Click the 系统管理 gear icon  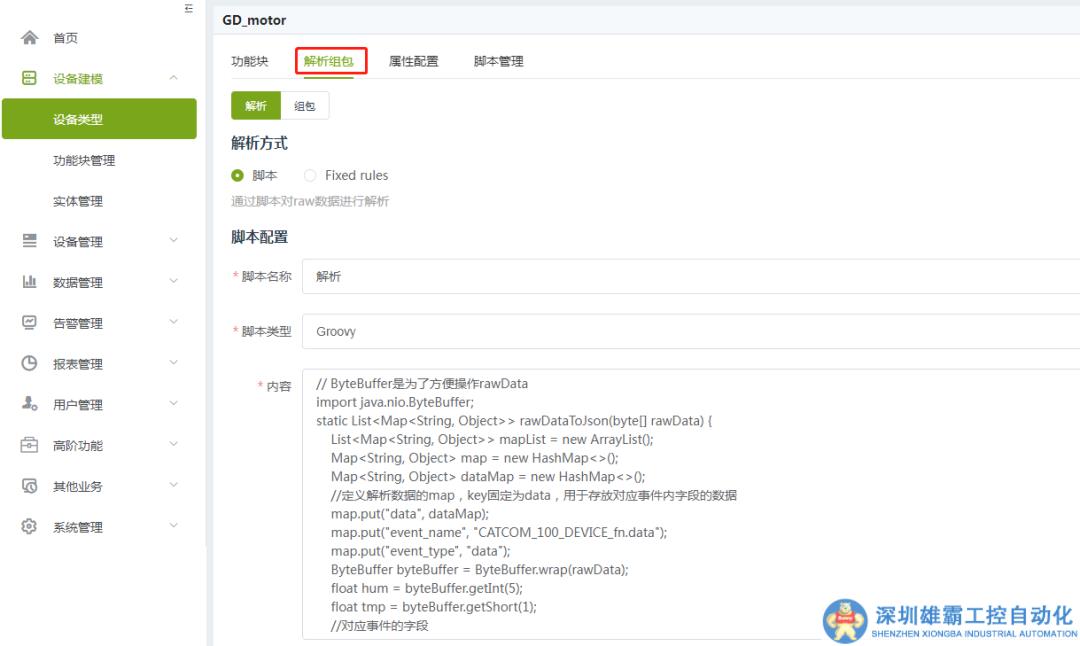click(x=29, y=527)
